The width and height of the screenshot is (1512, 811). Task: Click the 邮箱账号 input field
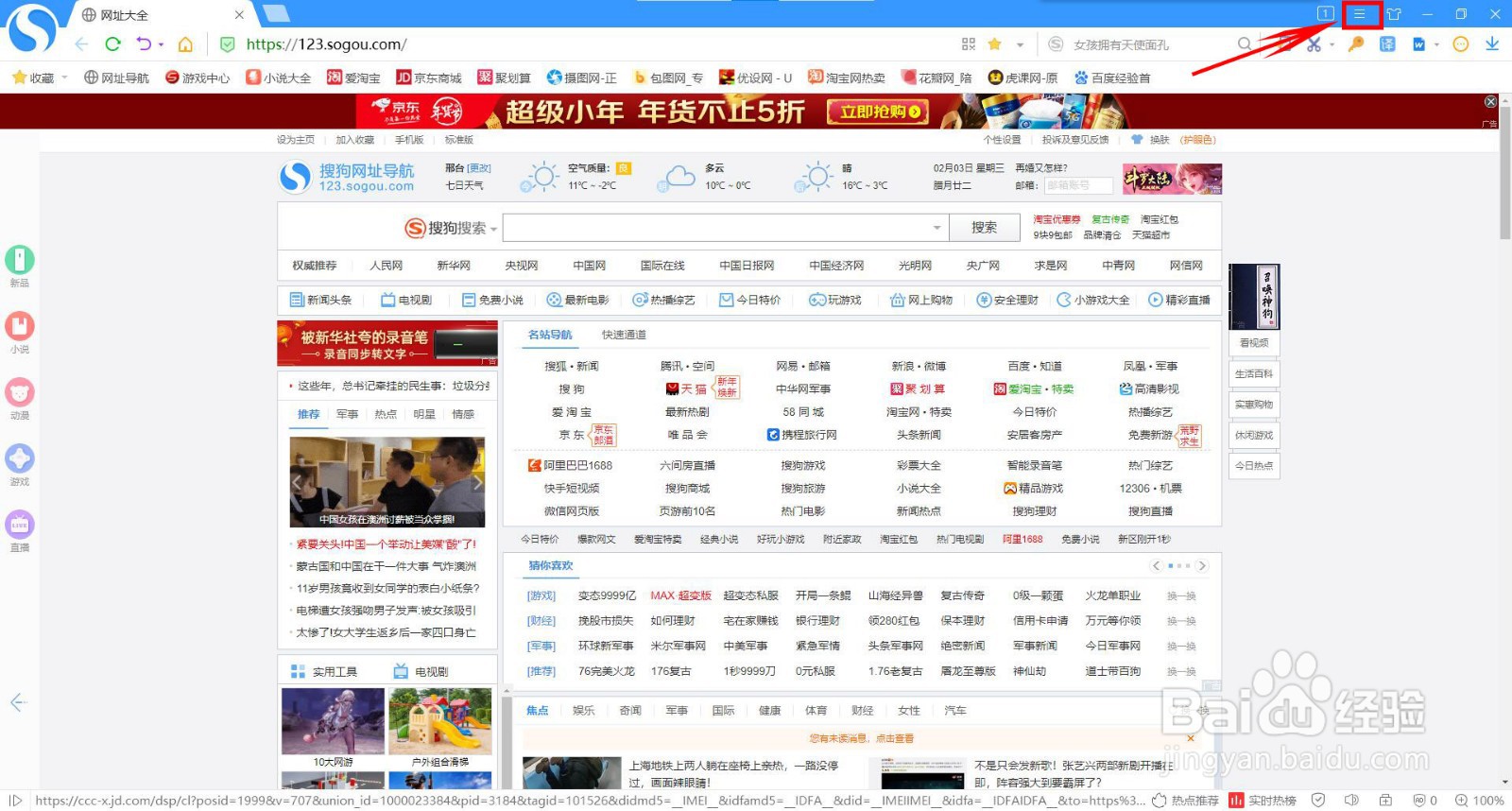tap(1077, 185)
